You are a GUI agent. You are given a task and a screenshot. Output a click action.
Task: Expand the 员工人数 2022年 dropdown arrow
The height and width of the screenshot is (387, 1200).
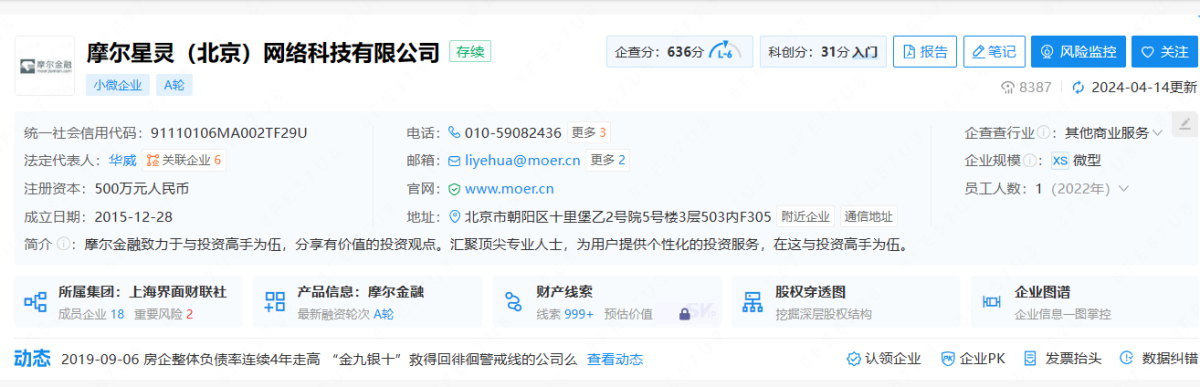coord(1124,188)
